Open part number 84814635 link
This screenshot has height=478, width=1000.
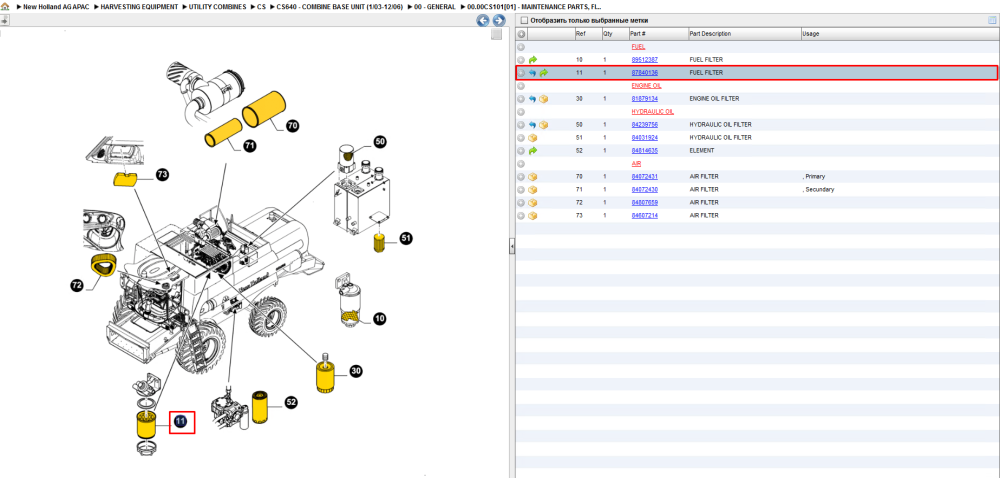pyautogui.click(x=645, y=151)
